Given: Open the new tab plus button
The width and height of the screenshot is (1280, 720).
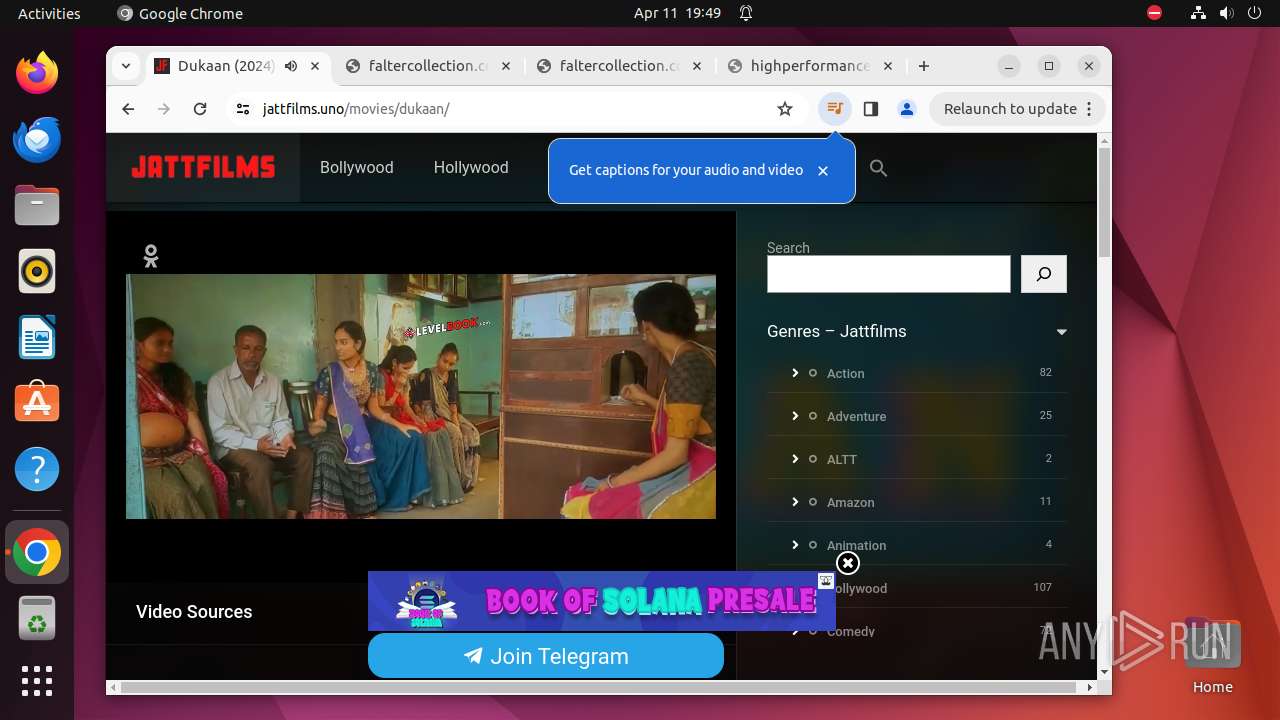Looking at the screenshot, I should [x=924, y=66].
